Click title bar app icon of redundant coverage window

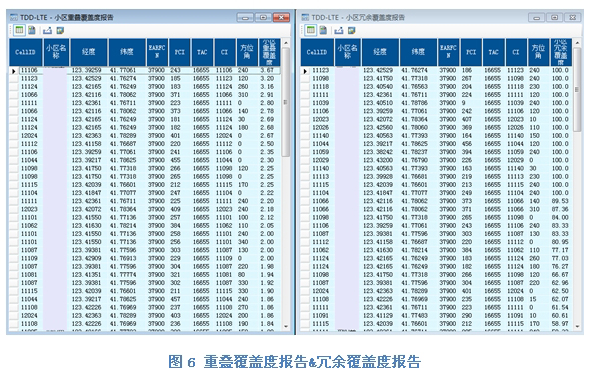[x=305, y=17]
